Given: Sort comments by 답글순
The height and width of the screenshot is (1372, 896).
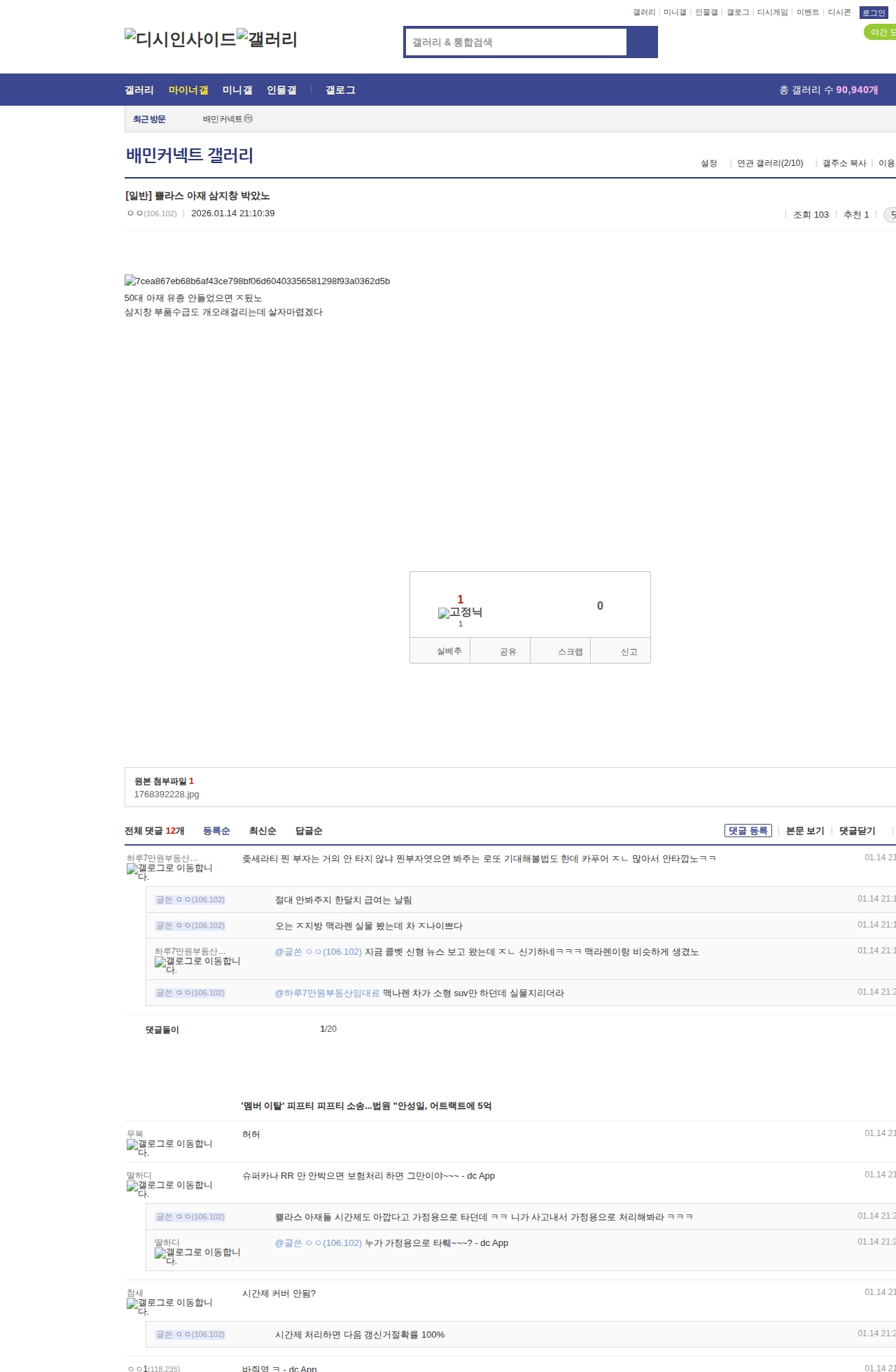Looking at the screenshot, I should tap(309, 831).
